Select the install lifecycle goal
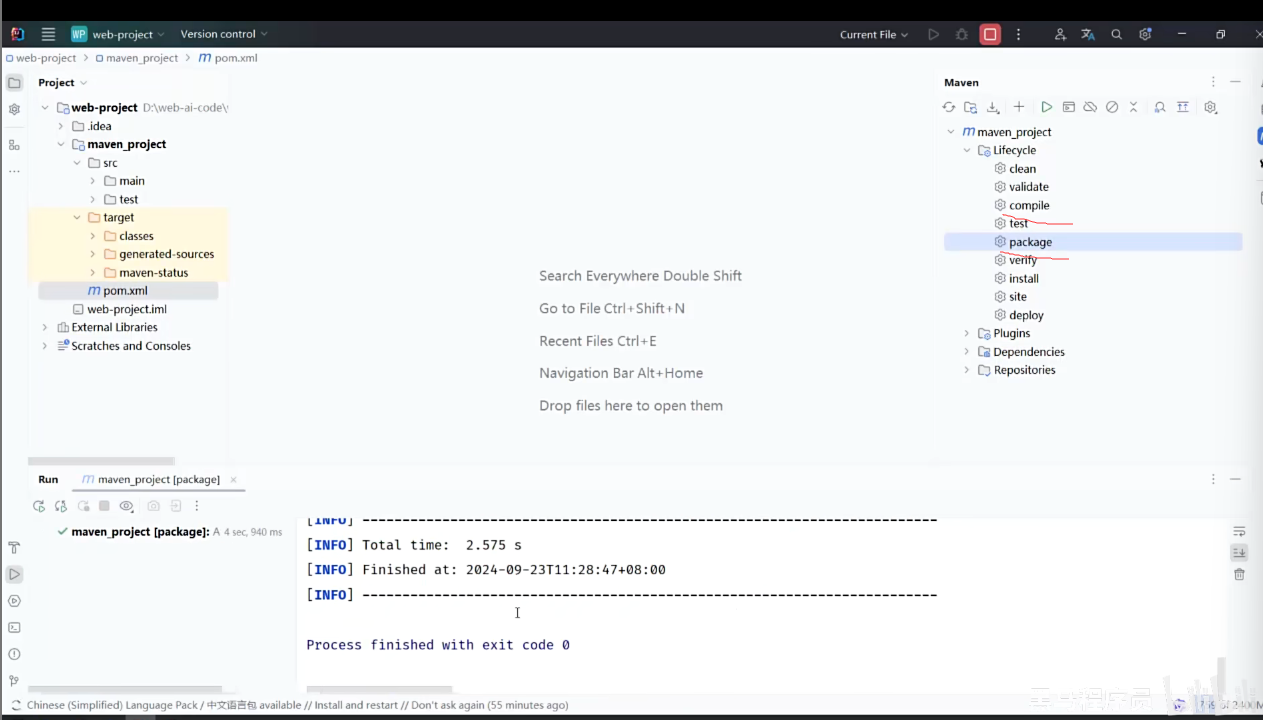 point(1016,278)
